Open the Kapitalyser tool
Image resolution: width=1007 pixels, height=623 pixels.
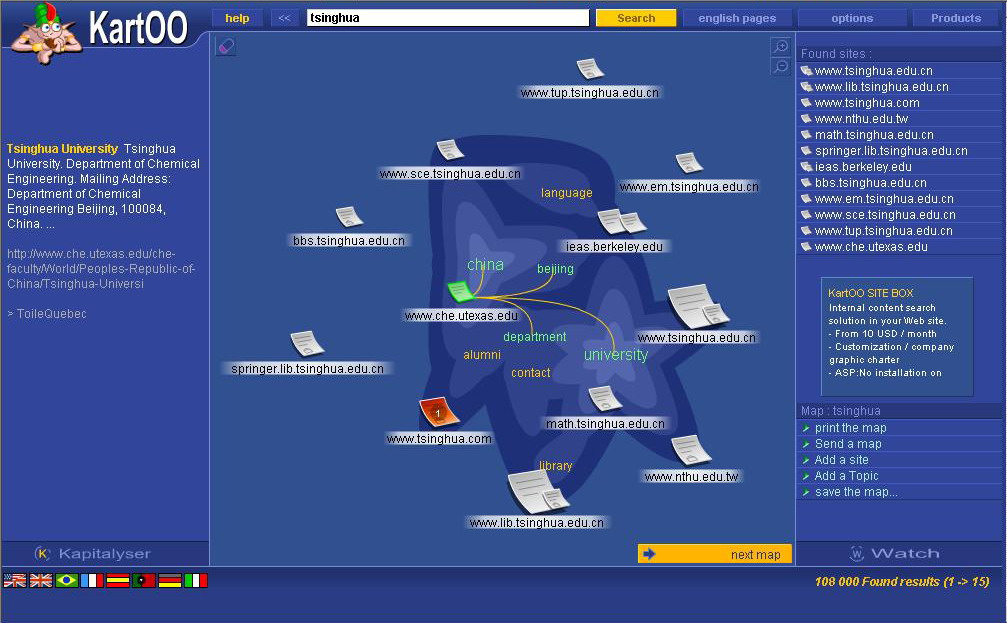tap(93, 553)
